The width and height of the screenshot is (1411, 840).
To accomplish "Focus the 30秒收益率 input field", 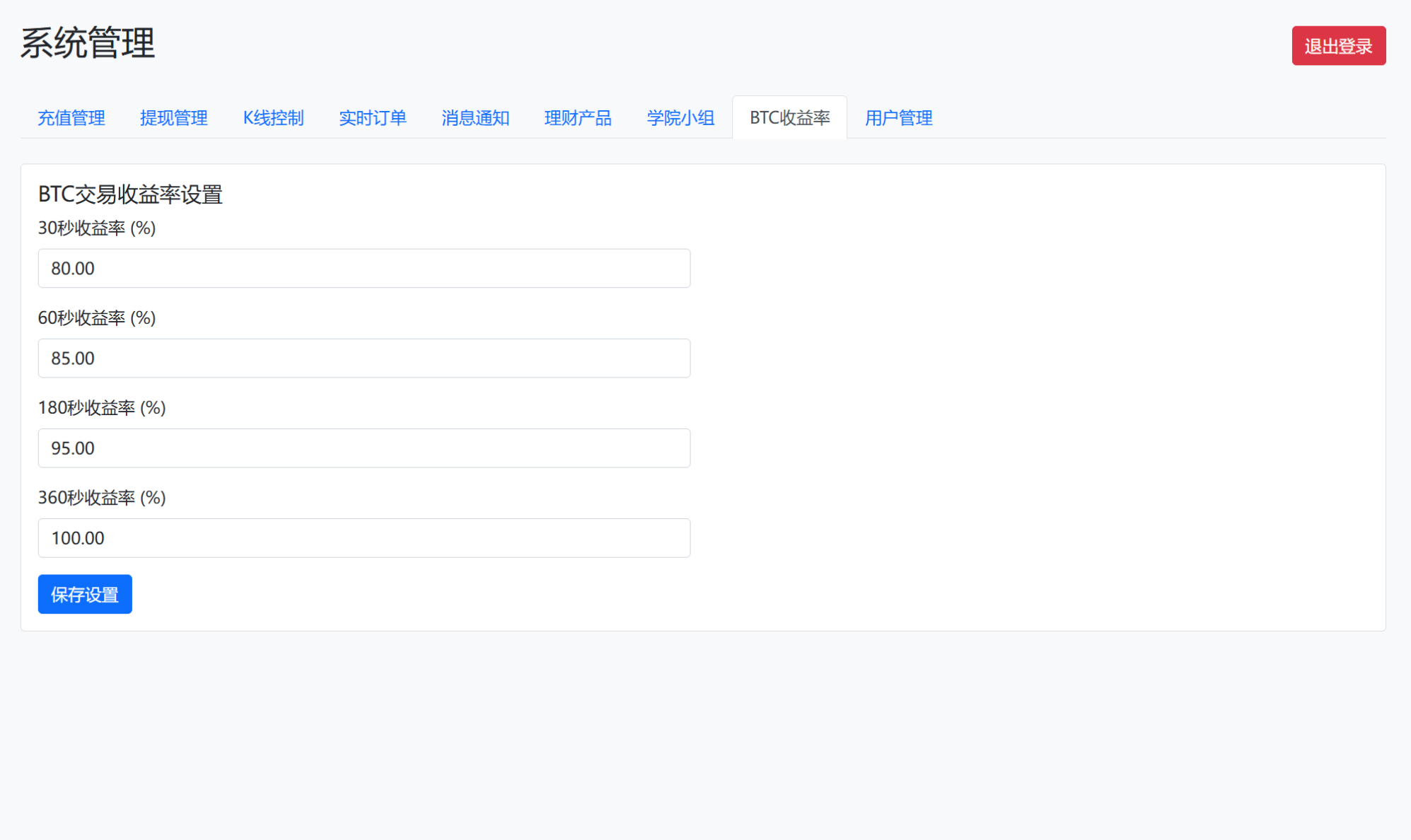I will [x=364, y=268].
